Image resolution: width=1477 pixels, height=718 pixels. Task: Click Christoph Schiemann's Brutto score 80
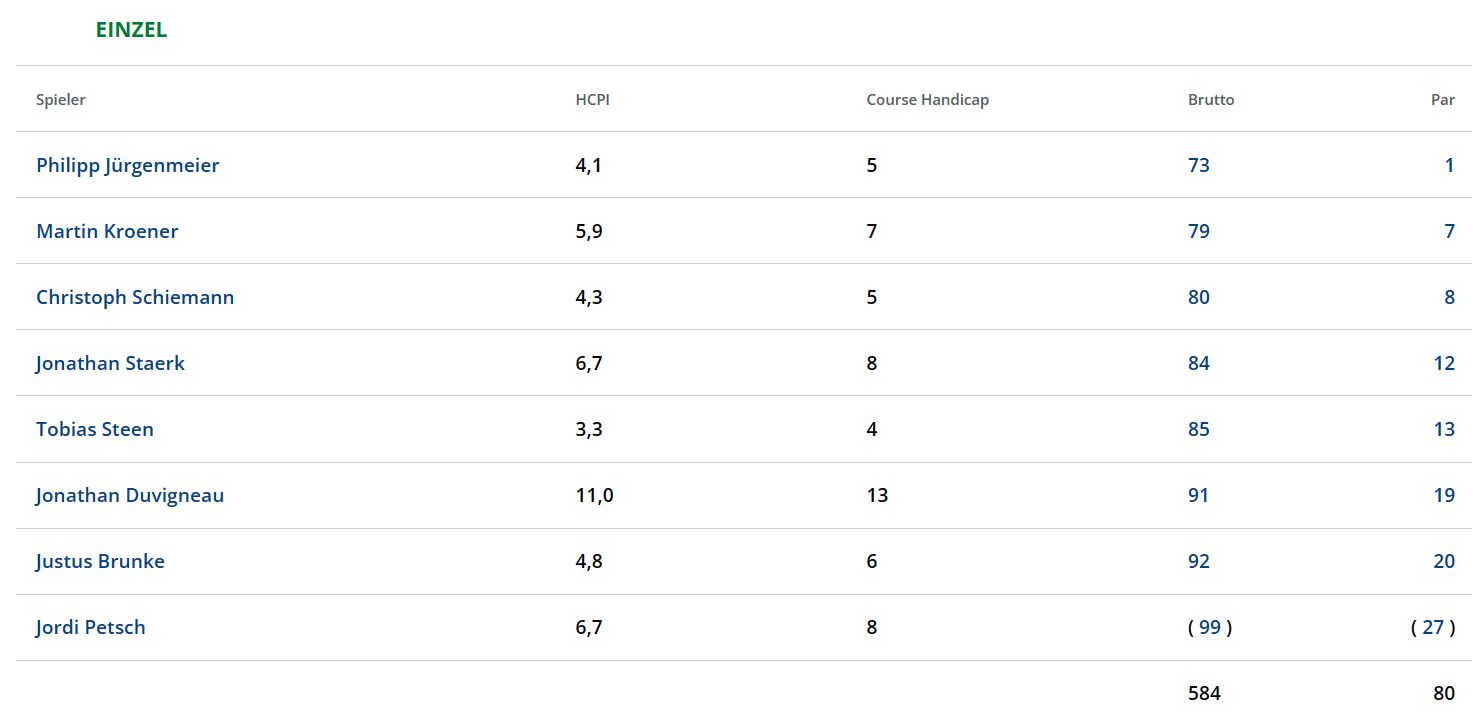[x=1198, y=297]
